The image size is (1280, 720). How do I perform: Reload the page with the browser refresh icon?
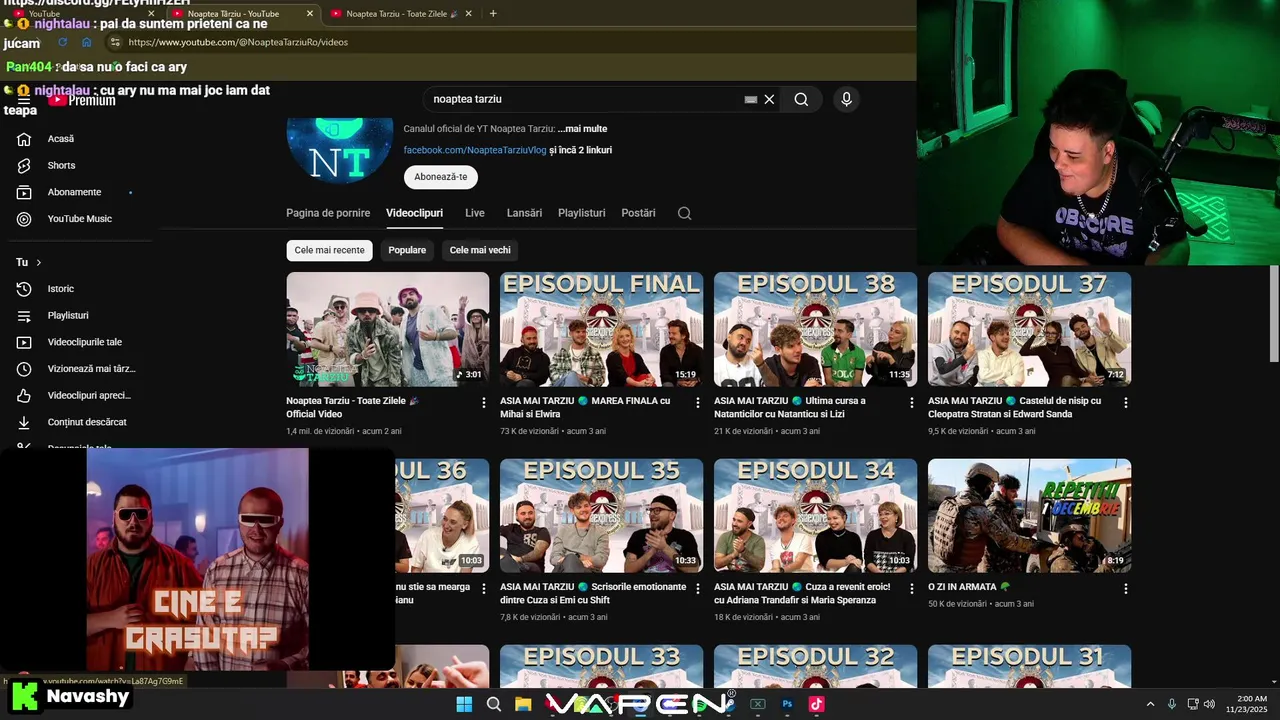pyautogui.click(x=63, y=42)
